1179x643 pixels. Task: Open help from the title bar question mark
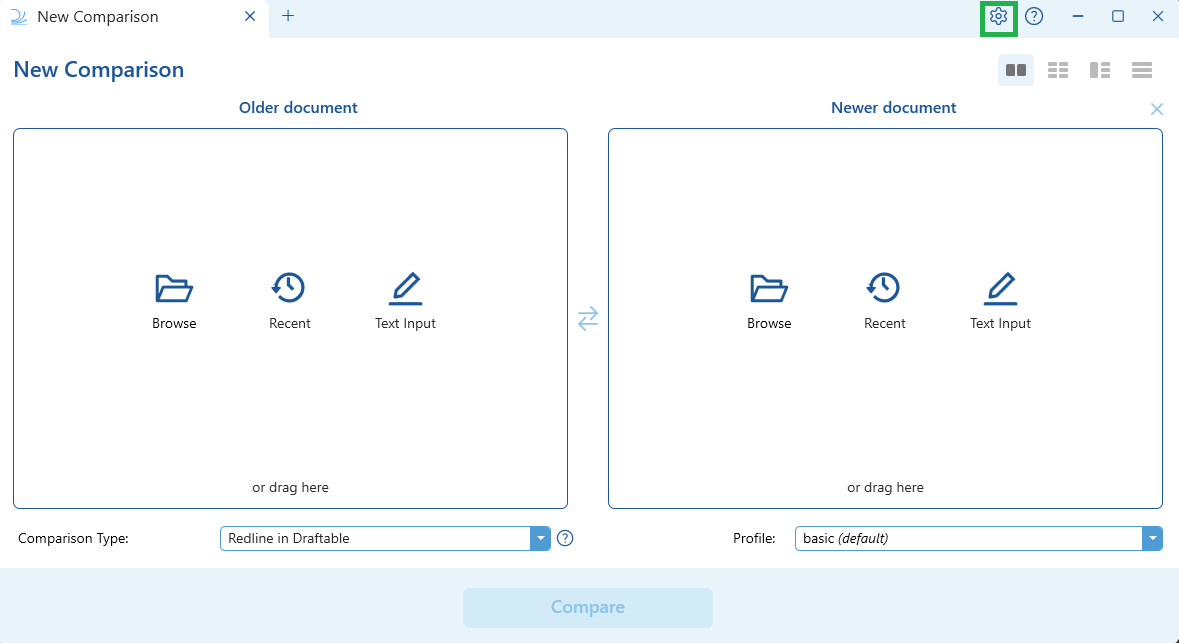tap(1034, 17)
